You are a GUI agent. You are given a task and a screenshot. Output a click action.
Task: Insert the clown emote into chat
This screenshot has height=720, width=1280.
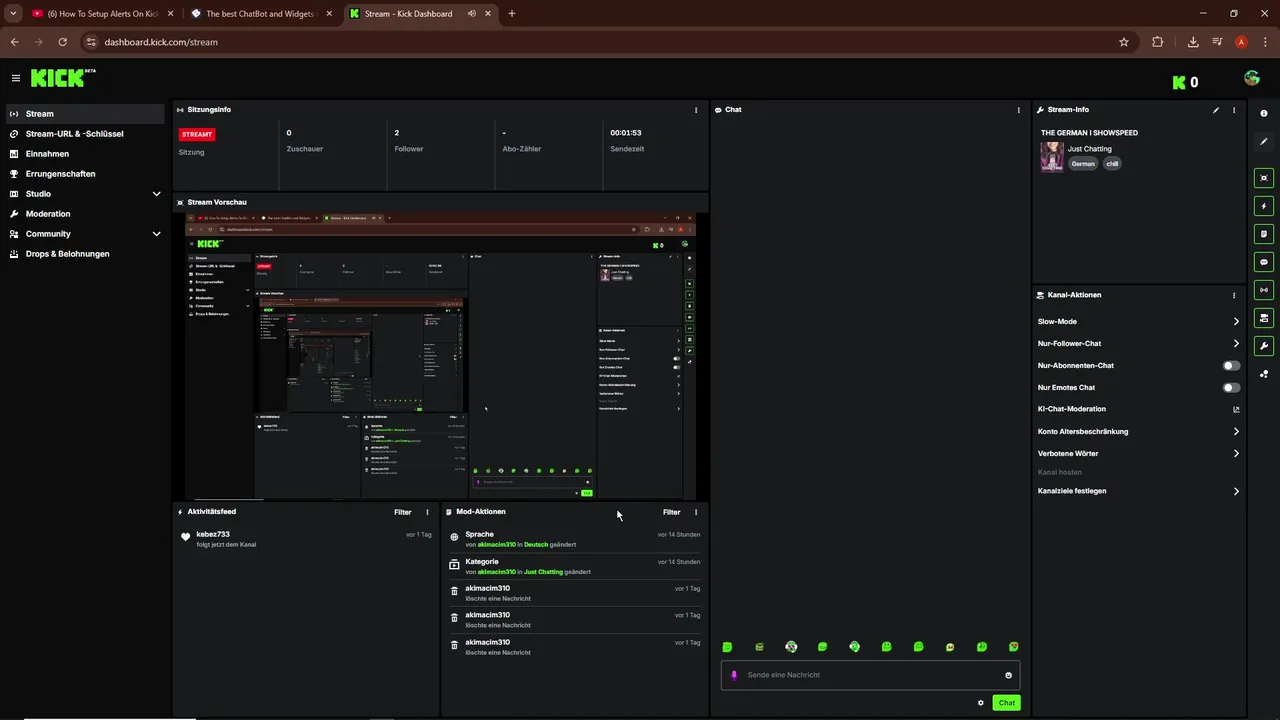point(791,647)
